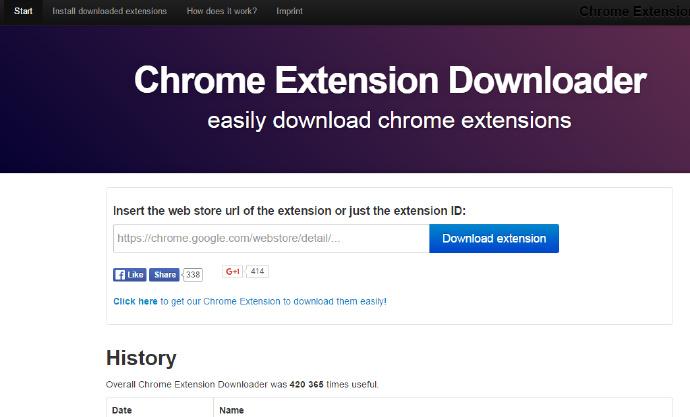Follow the Click here Chrome Extension link
Screen dimensions: 690x417
pyautogui.click(x=250, y=301)
